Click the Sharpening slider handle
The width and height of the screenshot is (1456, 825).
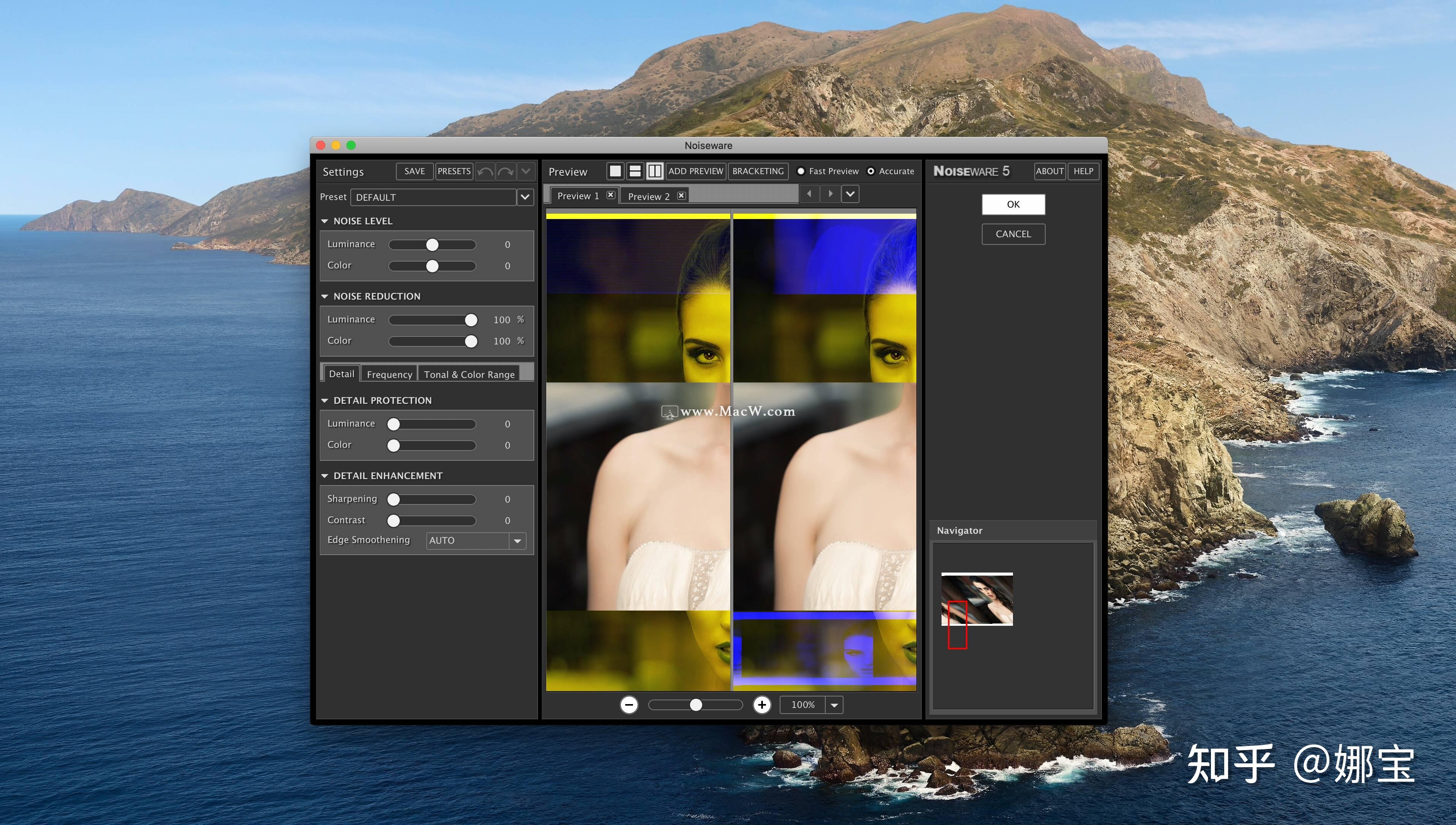point(393,500)
